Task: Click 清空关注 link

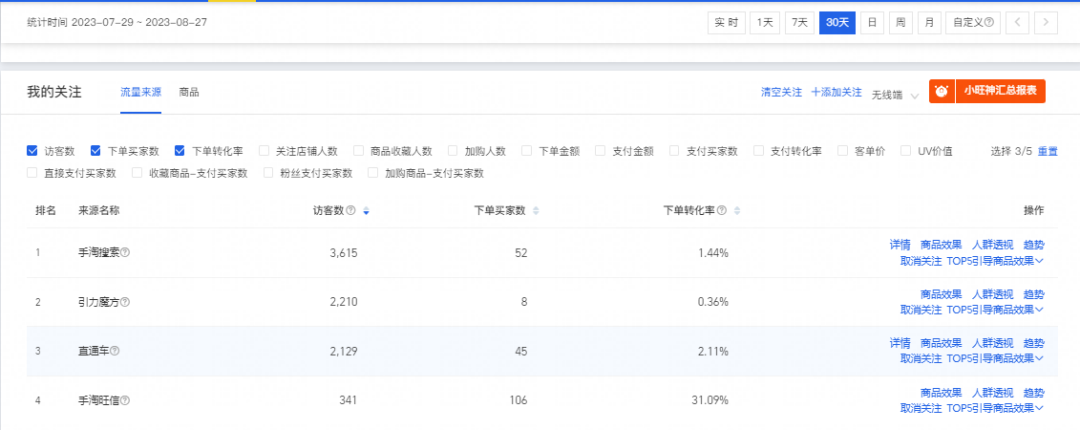Action: pos(781,92)
